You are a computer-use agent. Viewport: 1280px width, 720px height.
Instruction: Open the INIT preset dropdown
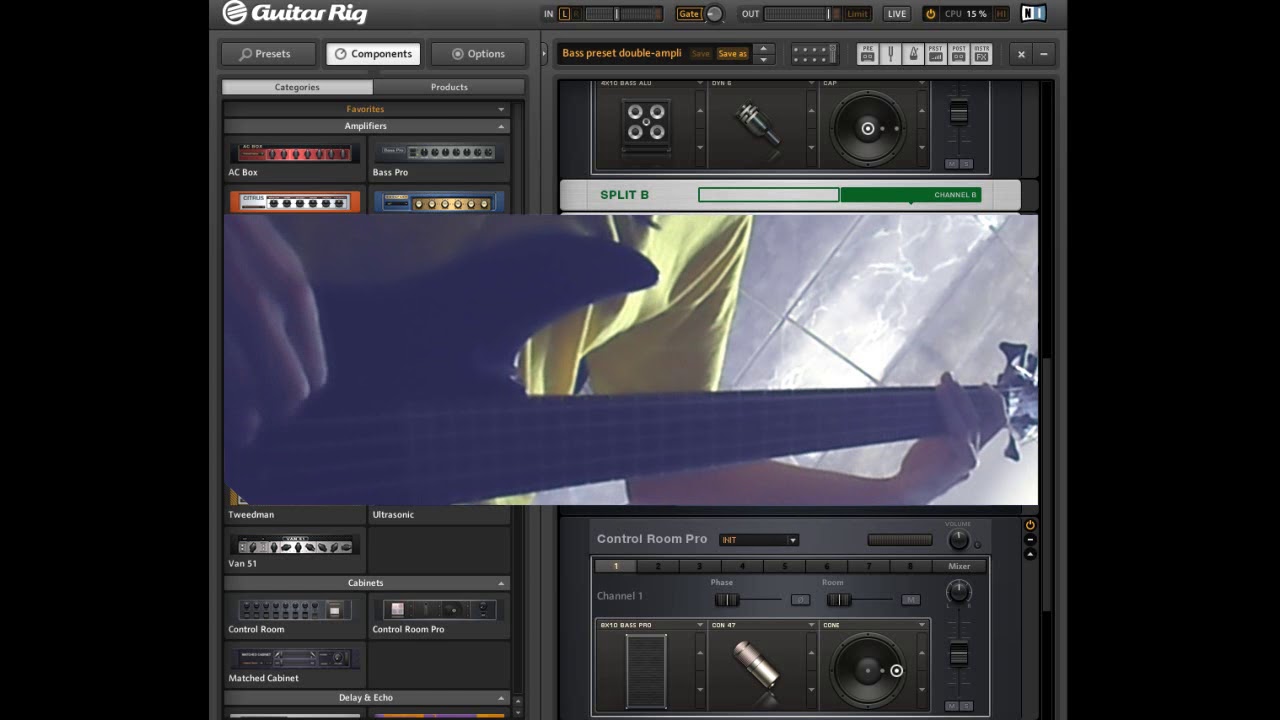click(759, 540)
